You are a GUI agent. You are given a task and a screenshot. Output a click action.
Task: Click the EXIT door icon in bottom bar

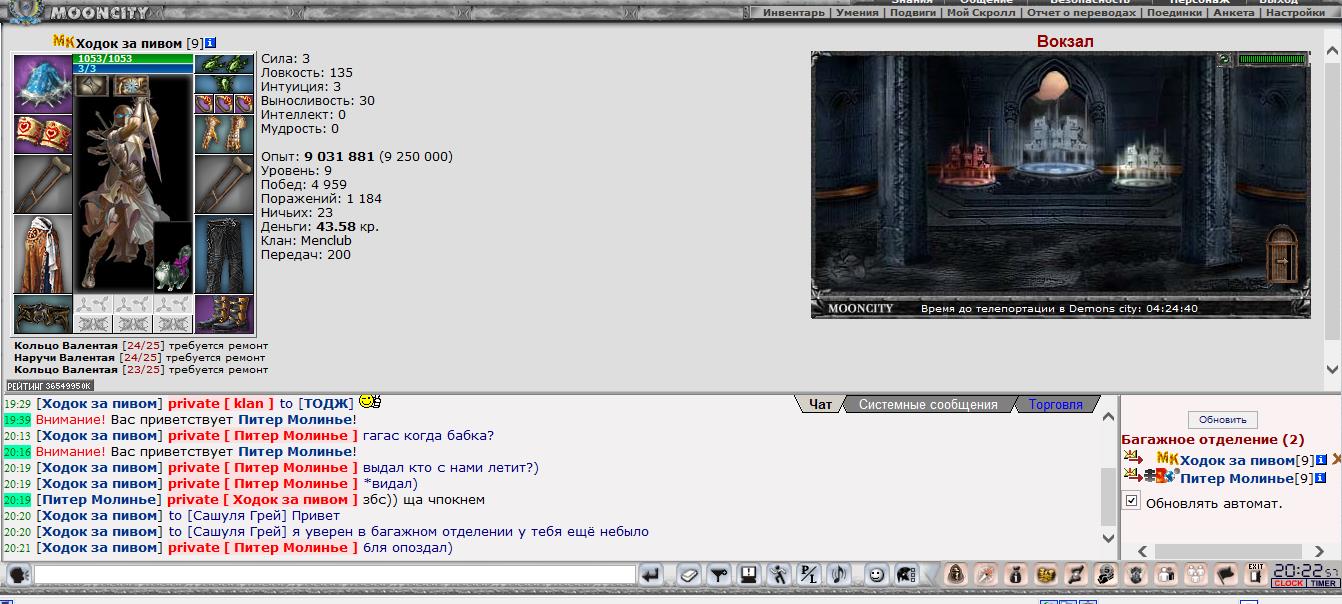pyautogui.click(x=1255, y=575)
